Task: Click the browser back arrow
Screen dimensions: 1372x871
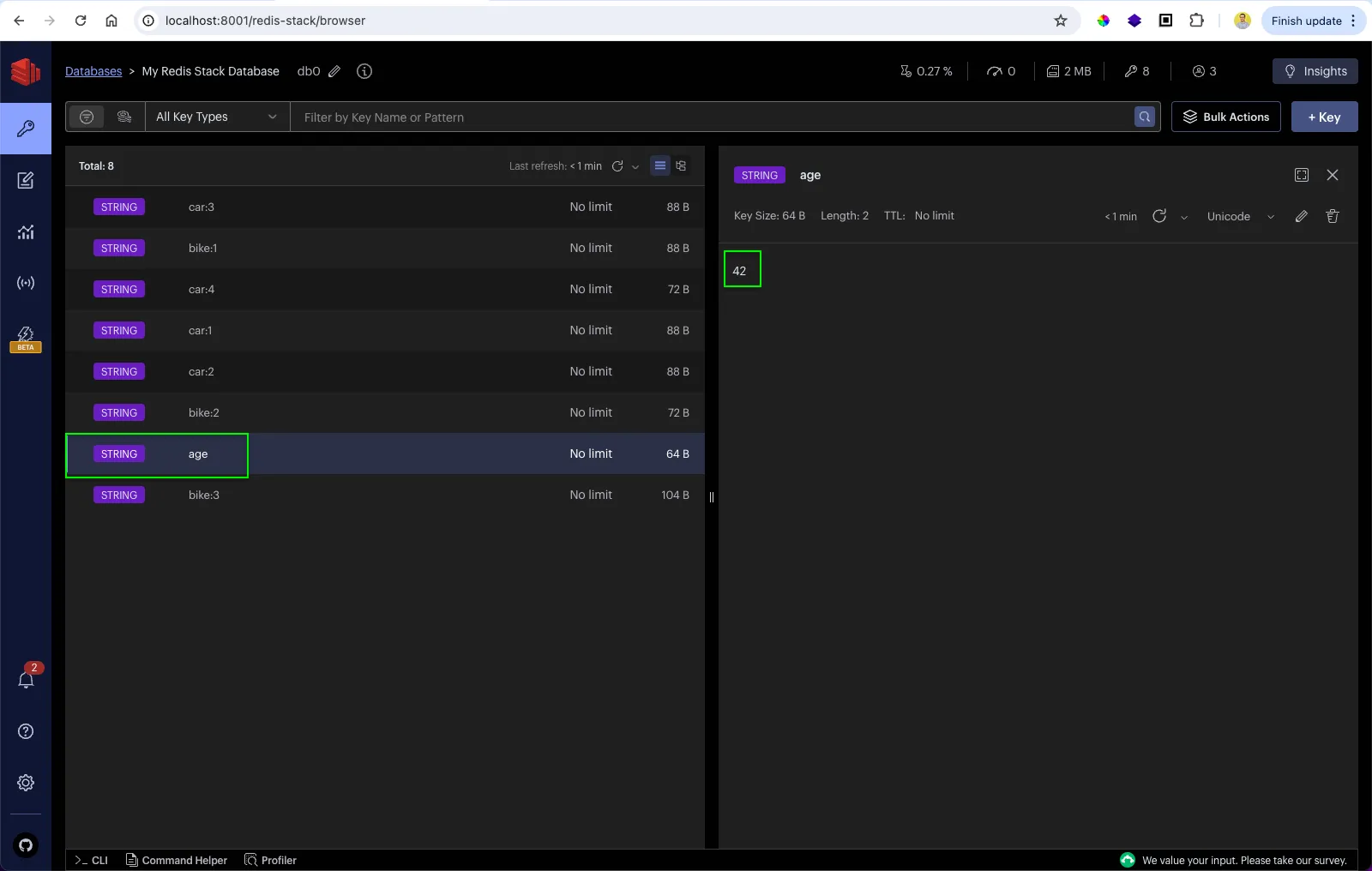Action: tap(19, 21)
